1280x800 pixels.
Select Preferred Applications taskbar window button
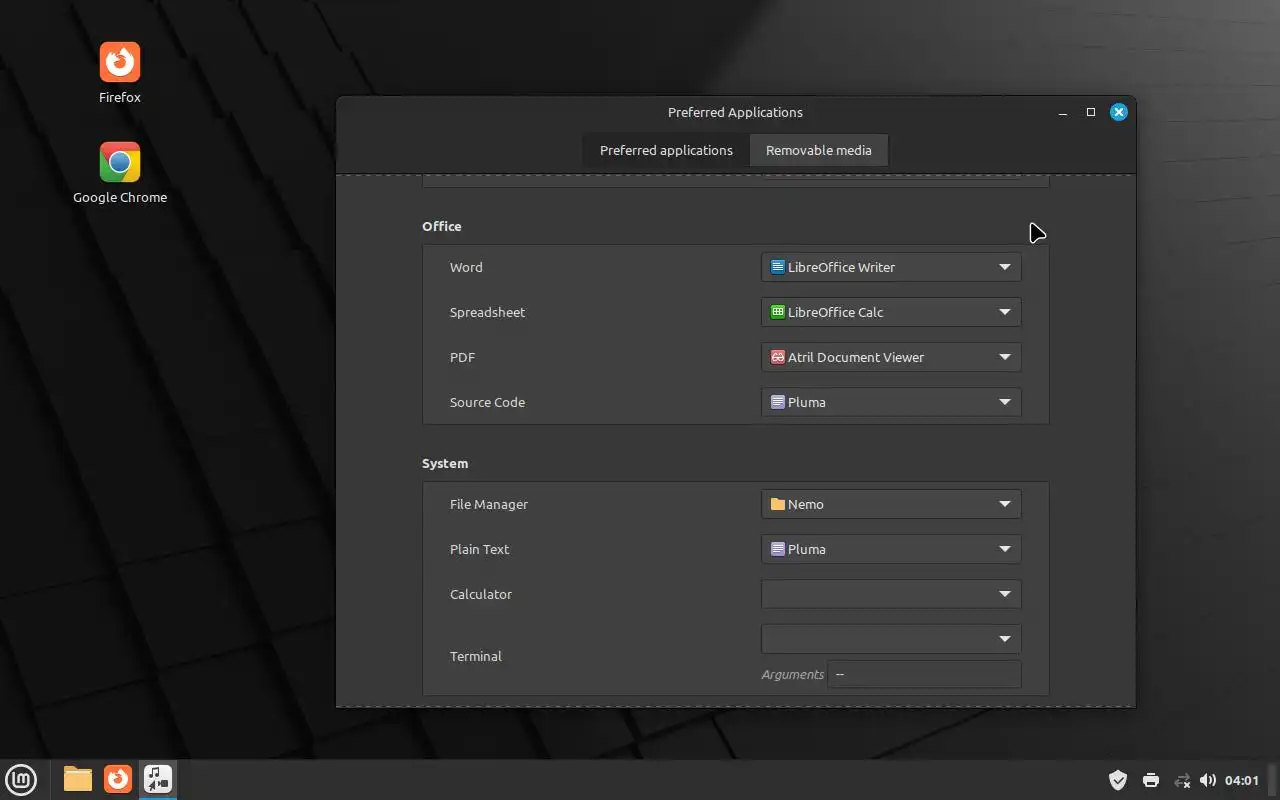coord(158,778)
